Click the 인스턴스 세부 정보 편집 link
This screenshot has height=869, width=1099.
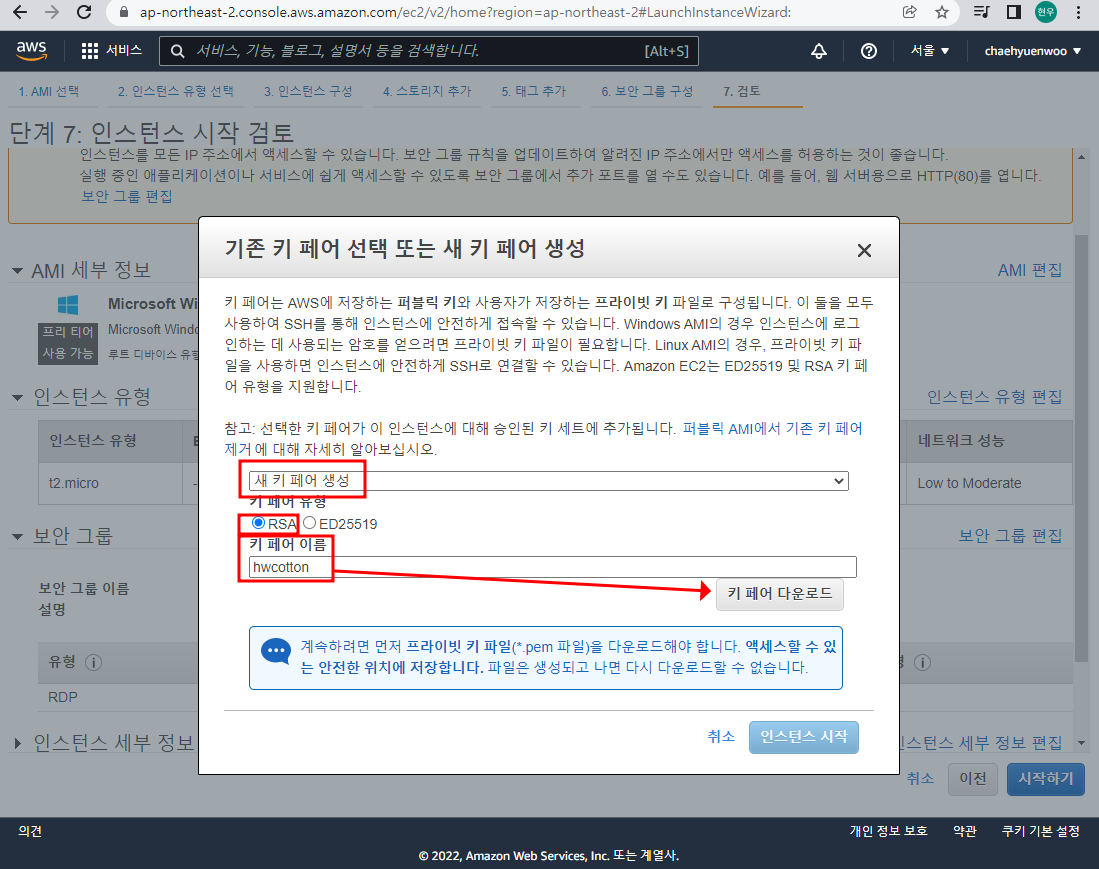(x=981, y=743)
